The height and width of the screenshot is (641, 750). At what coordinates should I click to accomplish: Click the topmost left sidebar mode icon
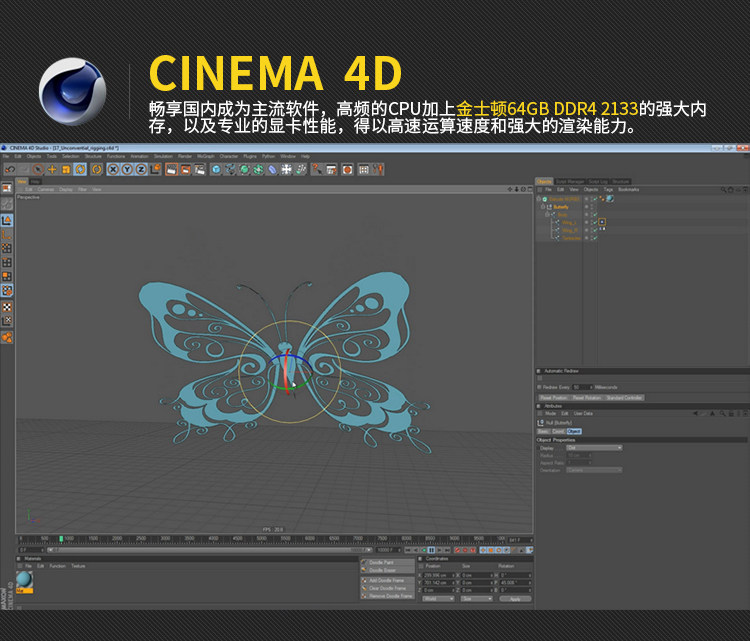(7, 188)
